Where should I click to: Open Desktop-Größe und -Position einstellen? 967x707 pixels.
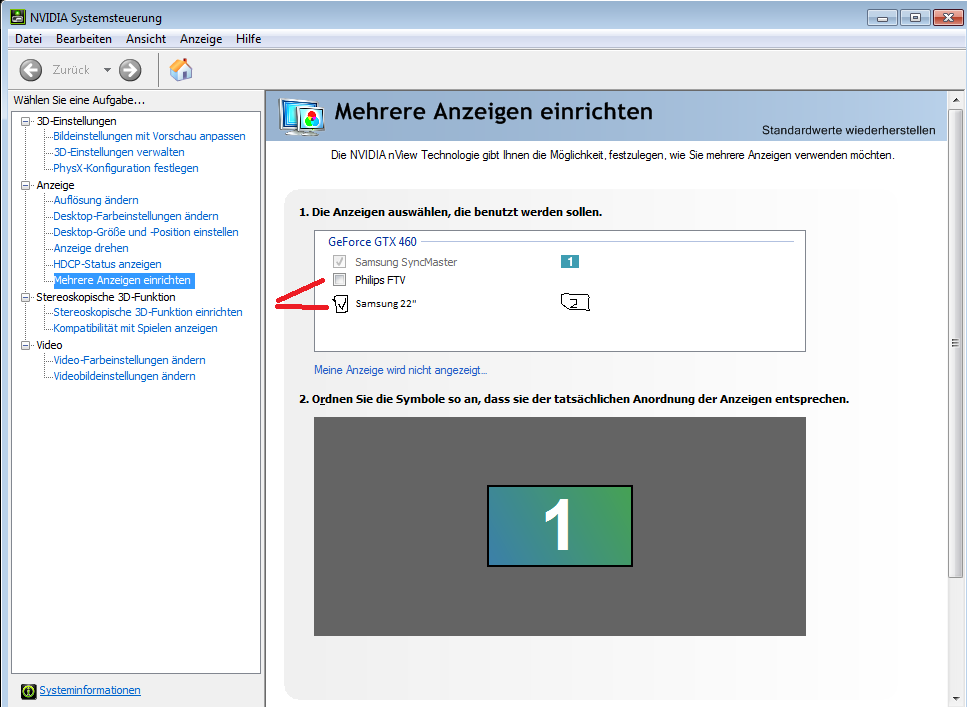[x=146, y=232]
